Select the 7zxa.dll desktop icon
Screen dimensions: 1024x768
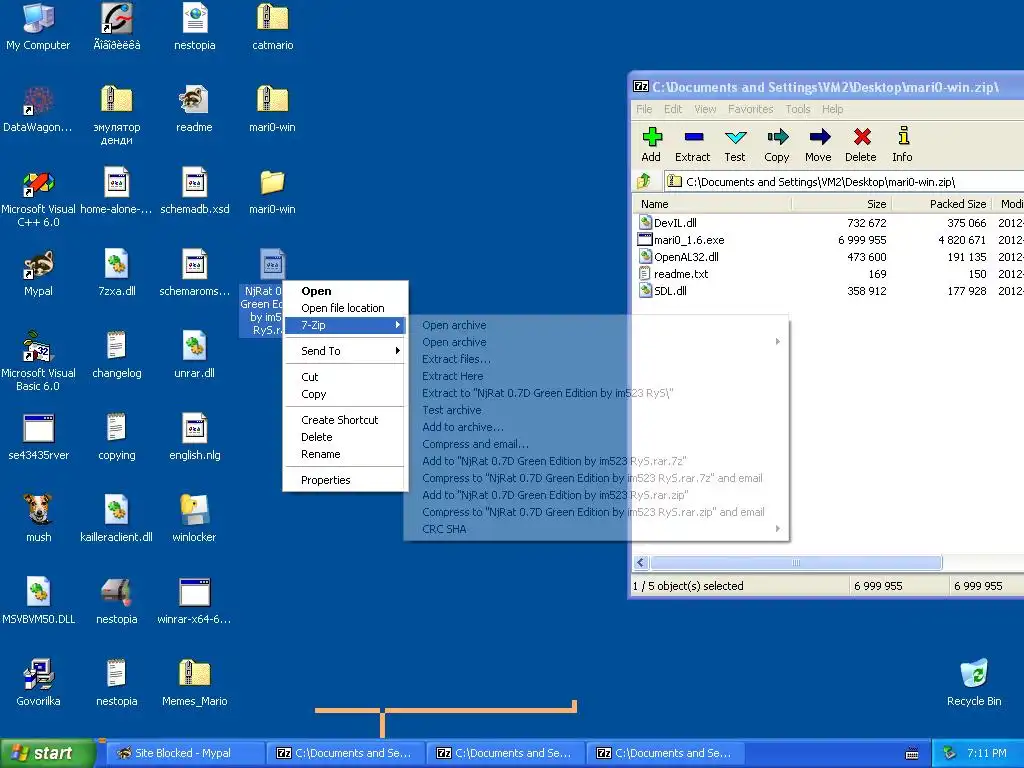(116, 274)
